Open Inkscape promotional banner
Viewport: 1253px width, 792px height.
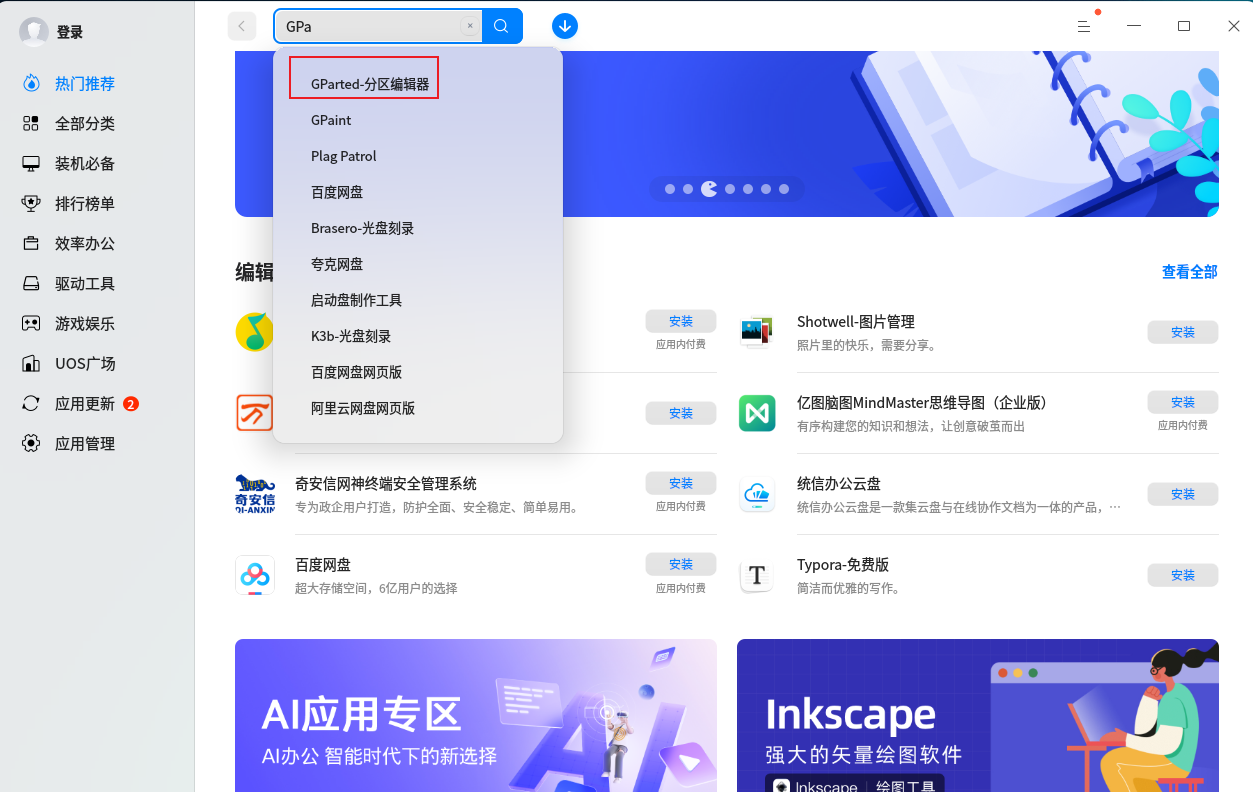(978, 715)
